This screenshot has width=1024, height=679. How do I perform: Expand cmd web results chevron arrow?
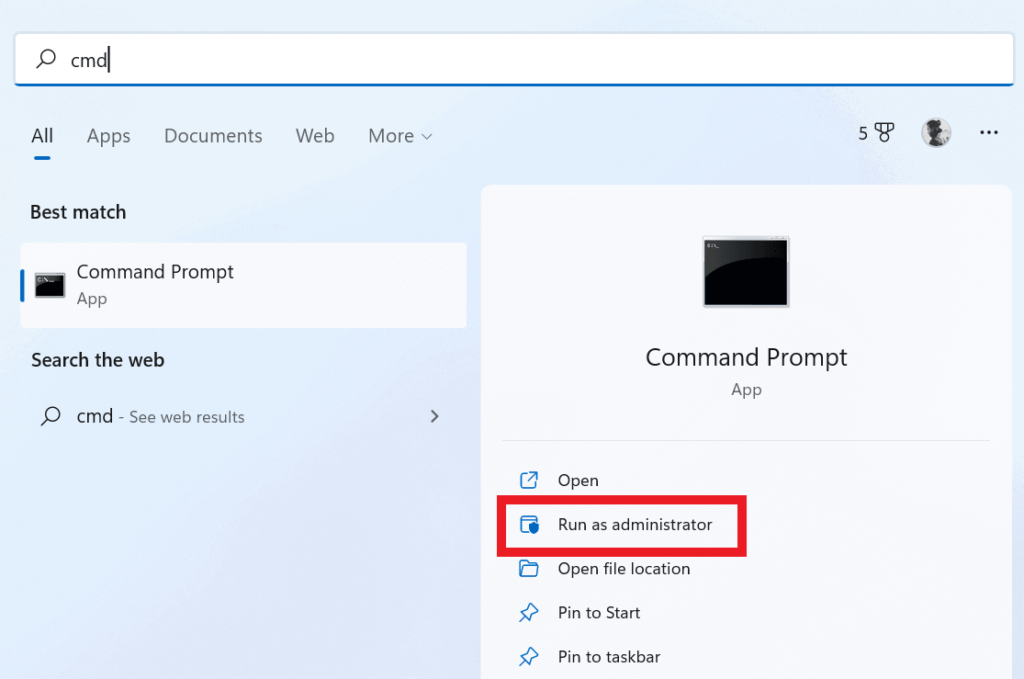[x=434, y=417]
